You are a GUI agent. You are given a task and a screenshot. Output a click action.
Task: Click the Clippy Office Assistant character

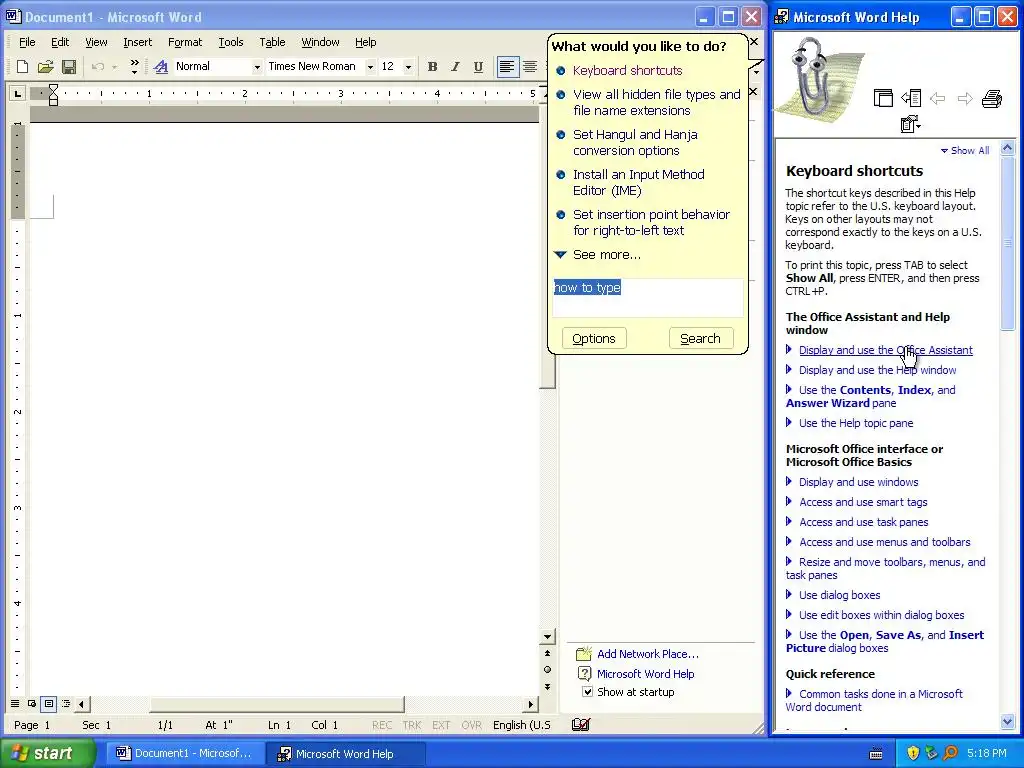pos(810,77)
